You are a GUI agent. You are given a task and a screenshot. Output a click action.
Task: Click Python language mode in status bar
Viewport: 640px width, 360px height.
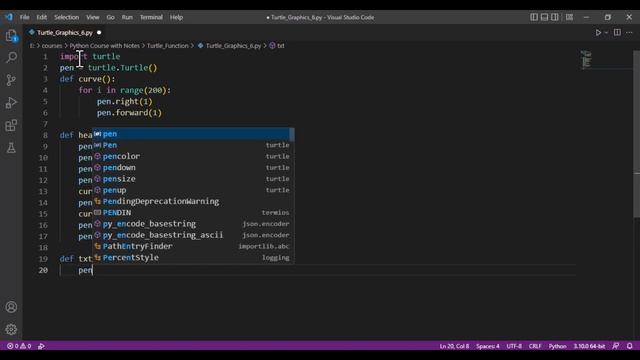(558, 346)
